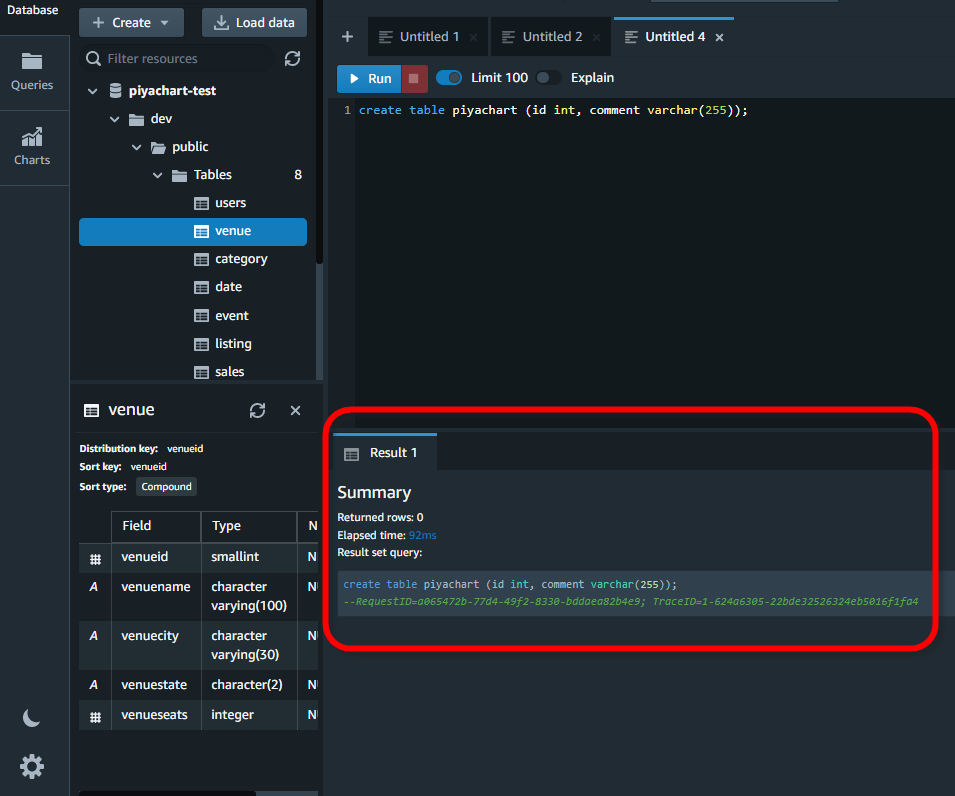Toggle the Limit 100 switch

click(450, 77)
